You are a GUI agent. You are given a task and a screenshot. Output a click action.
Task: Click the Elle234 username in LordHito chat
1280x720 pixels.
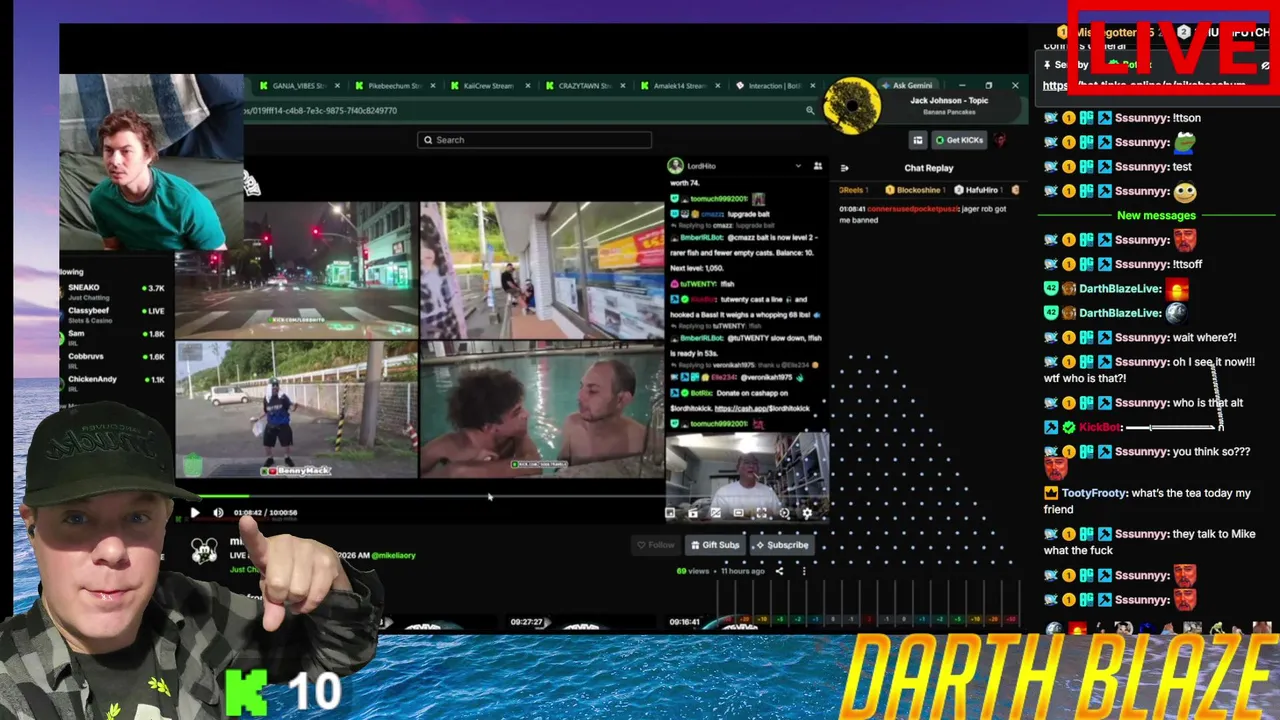(724, 377)
